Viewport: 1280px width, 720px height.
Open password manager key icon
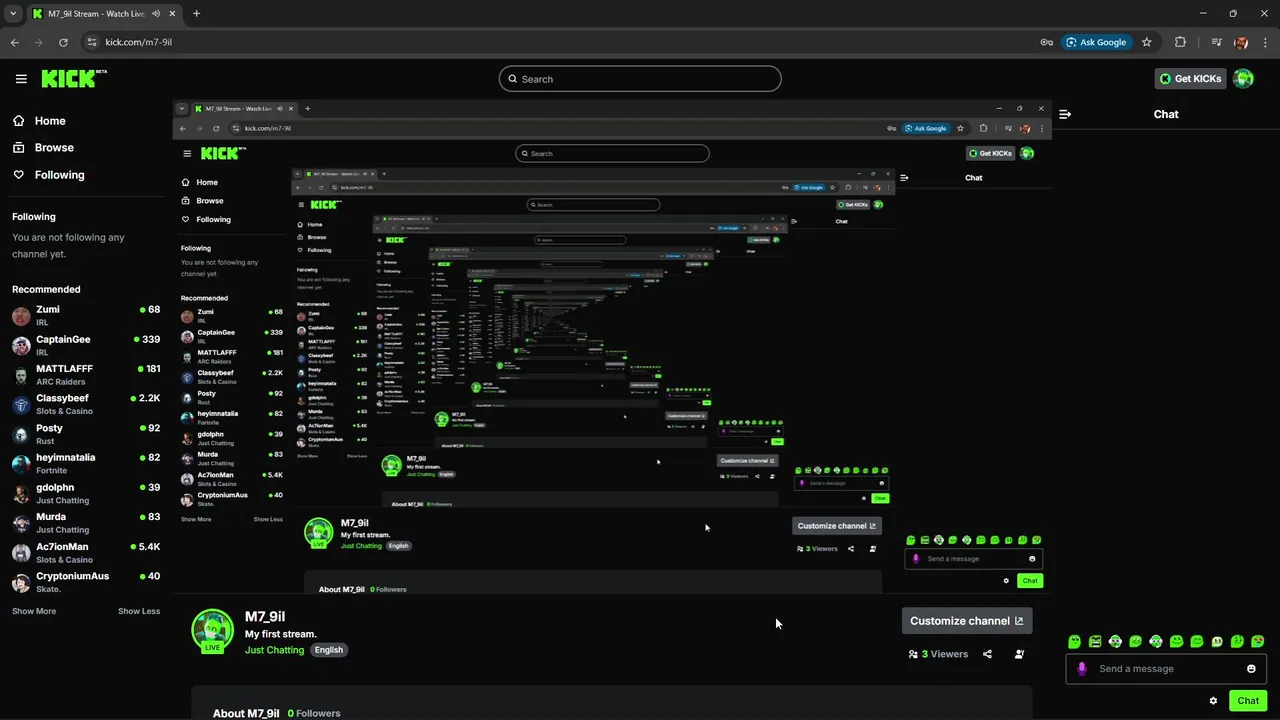click(1047, 42)
